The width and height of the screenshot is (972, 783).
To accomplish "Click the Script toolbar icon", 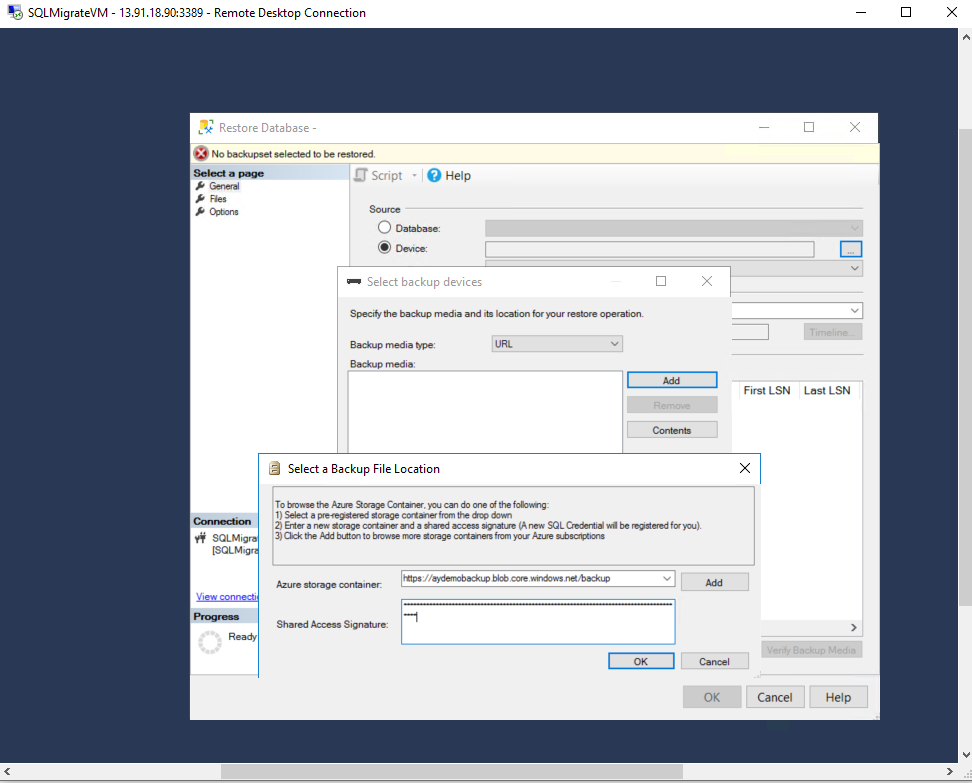I will pyautogui.click(x=361, y=175).
